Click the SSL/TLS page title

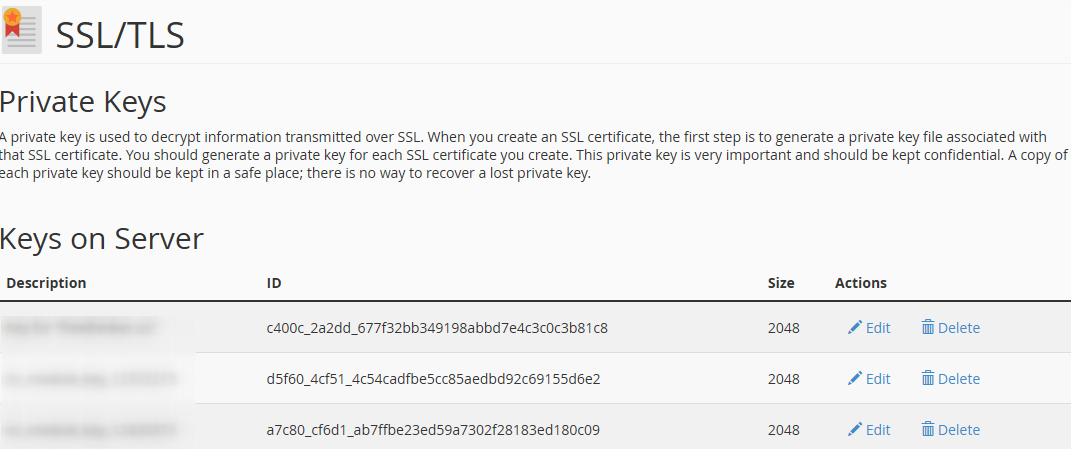coord(120,35)
